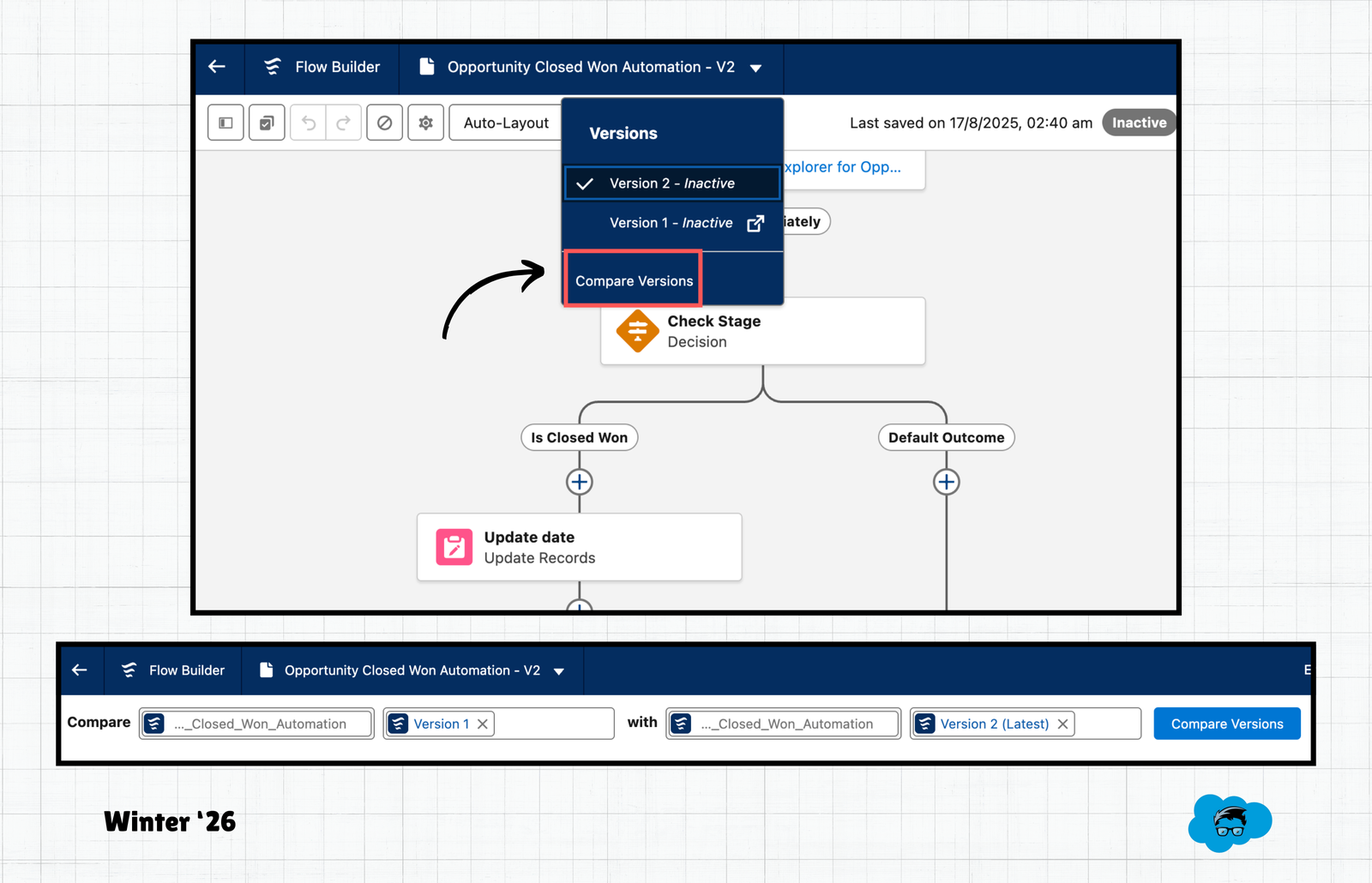
Task: Select Version 1 - Inactive from the Versions menu
Action: (671, 223)
